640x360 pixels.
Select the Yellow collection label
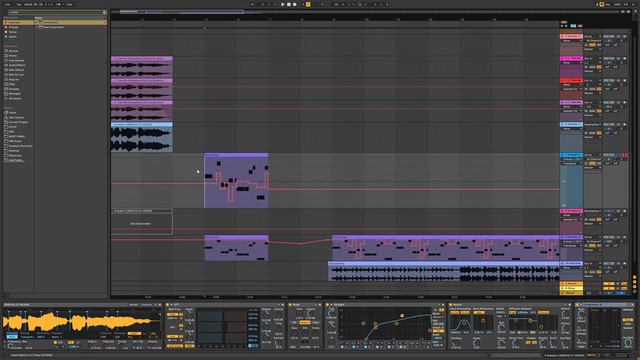(x=13, y=32)
